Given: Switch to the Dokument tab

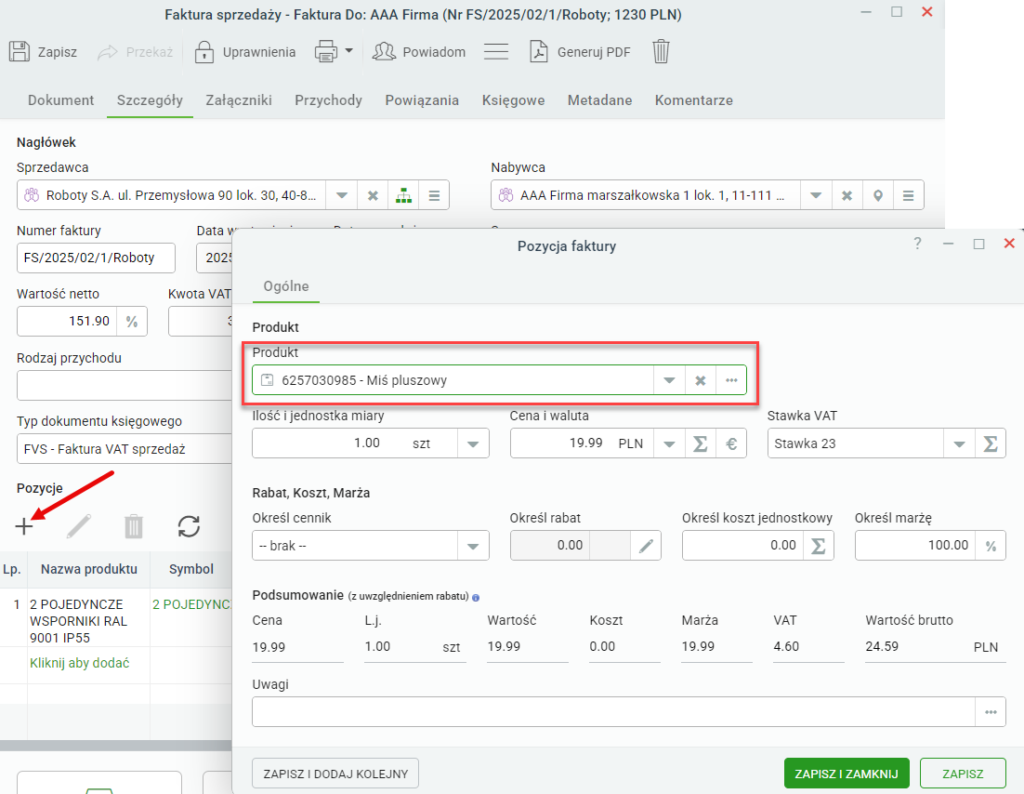Looking at the screenshot, I should tap(61, 100).
